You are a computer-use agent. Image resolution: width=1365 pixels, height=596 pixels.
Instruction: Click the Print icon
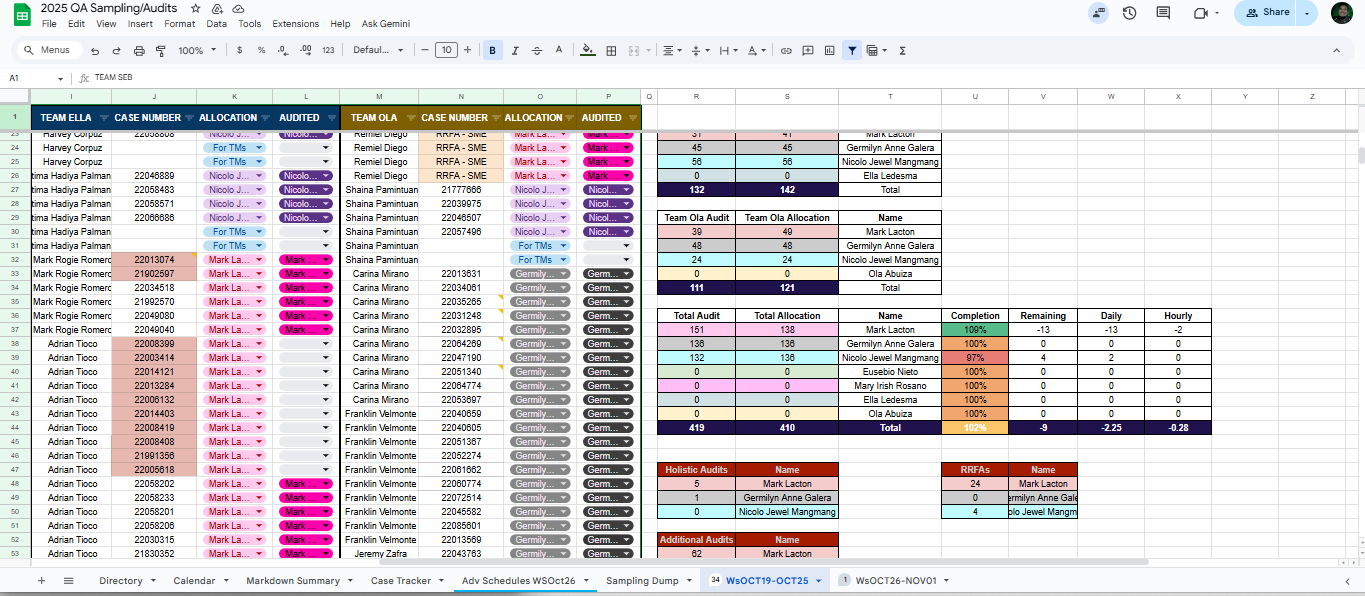(x=139, y=50)
